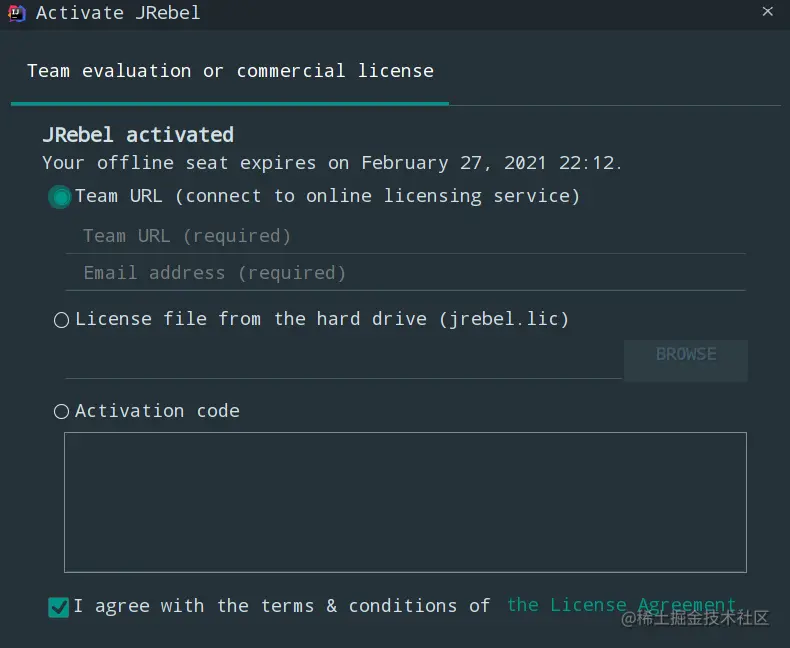790x648 pixels.
Task: Click the offline seat expiration message
Action: 333,163
